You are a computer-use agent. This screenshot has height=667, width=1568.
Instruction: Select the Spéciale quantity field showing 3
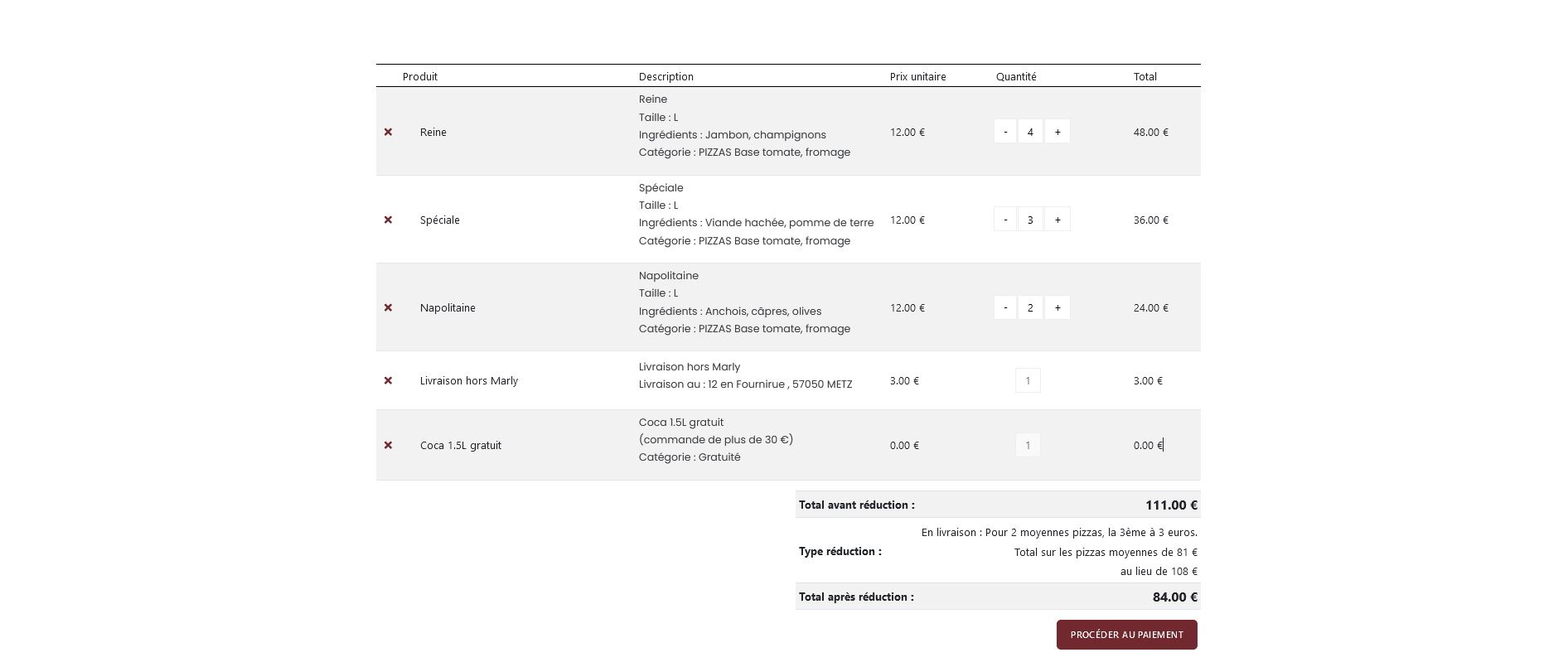[x=1030, y=220]
